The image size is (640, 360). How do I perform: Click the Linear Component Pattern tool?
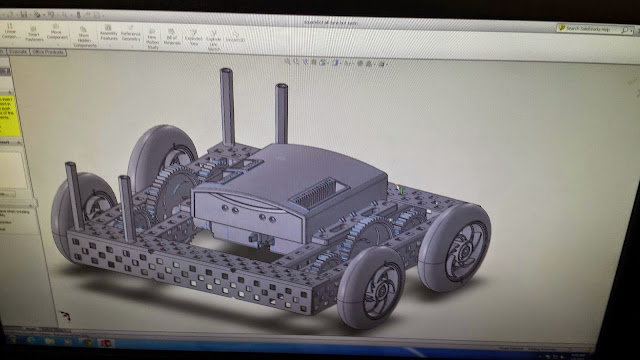[10, 31]
